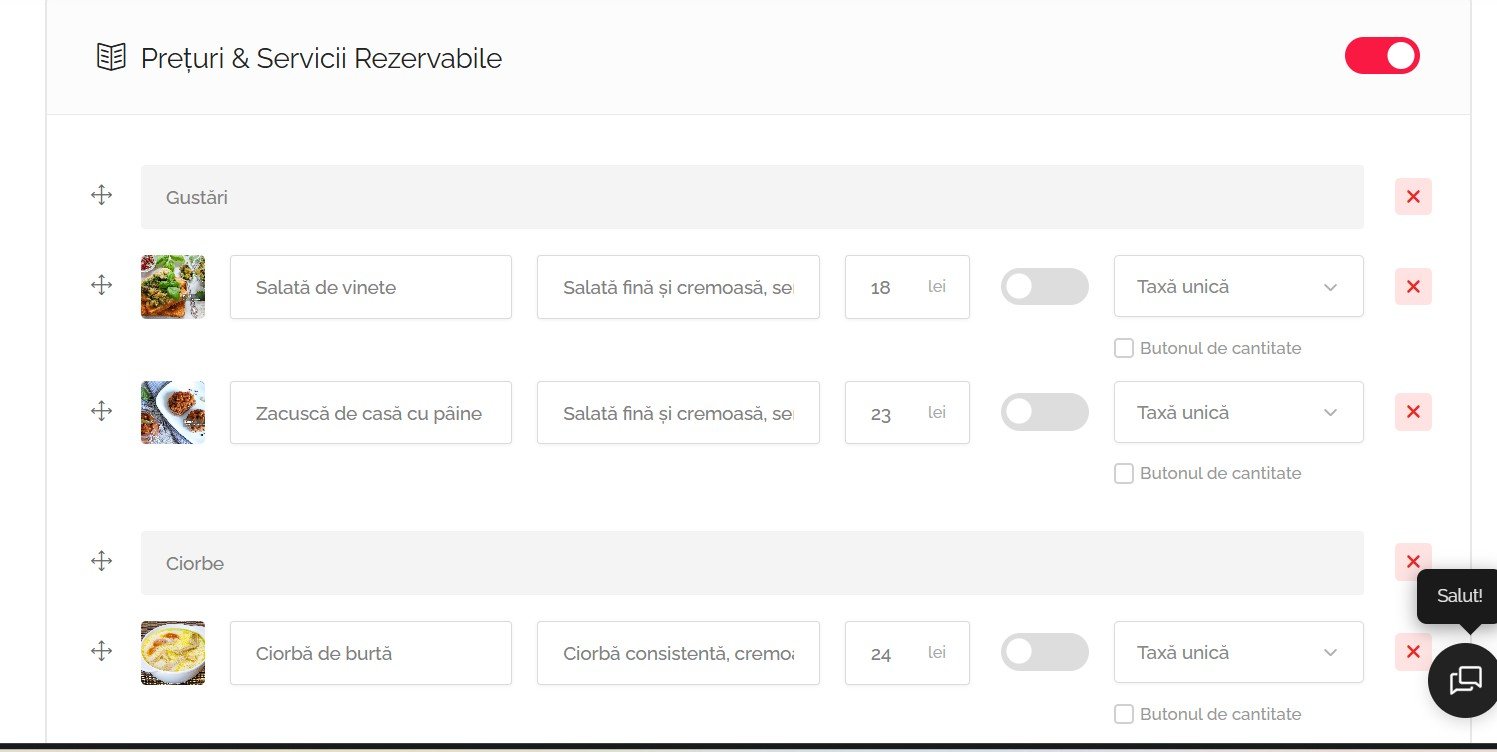Open the Taxă unică dropdown for Ciorbă de burtă
The height and width of the screenshot is (752, 1497).
[1238, 652]
